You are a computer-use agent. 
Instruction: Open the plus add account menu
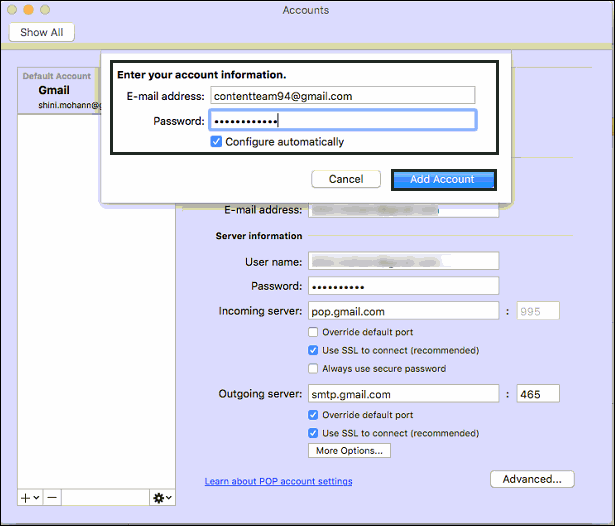tap(30, 498)
